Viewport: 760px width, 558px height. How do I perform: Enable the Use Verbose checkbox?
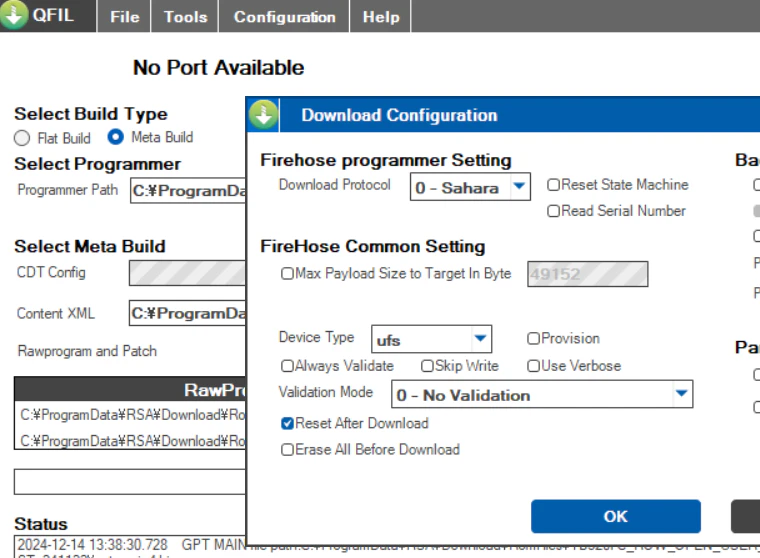(533, 366)
